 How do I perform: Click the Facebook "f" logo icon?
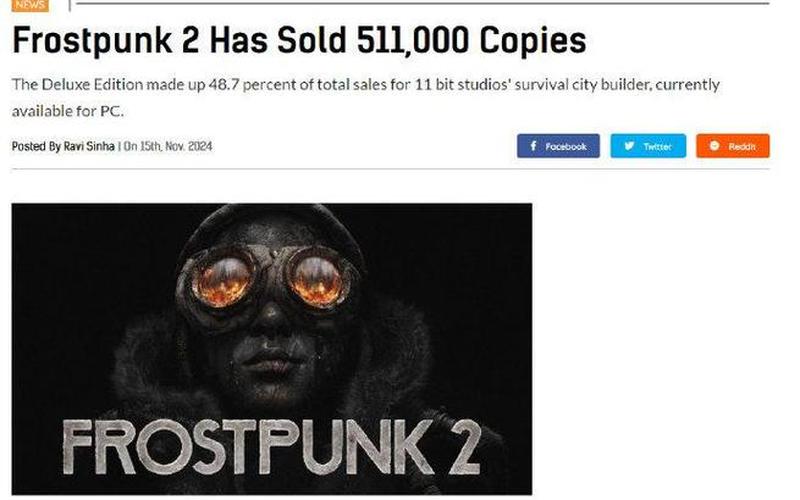[532, 146]
